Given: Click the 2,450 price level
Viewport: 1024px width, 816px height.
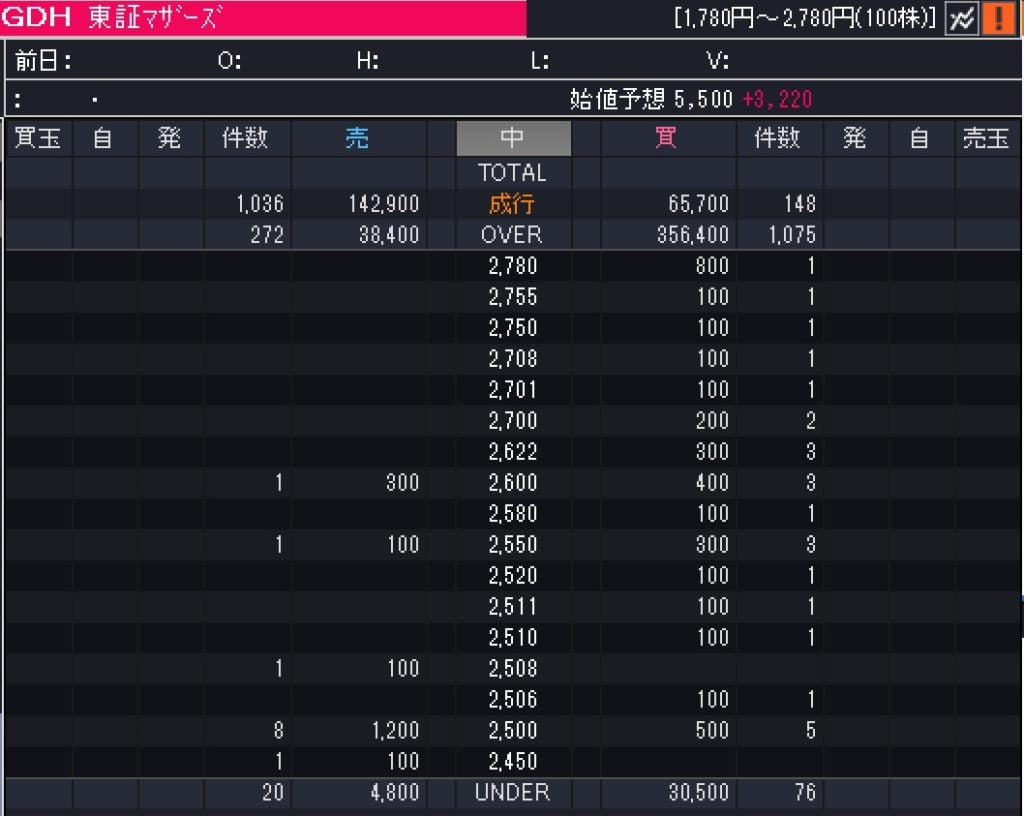Looking at the screenshot, I should [x=512, y=761].
